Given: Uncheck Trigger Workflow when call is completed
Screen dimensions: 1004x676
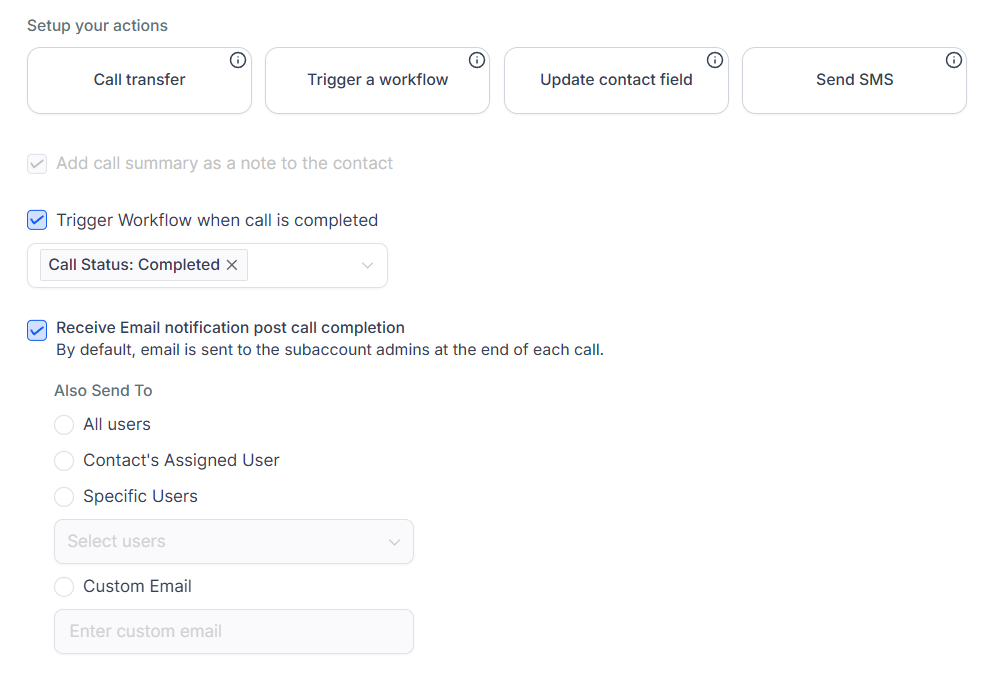Looking at the screenshot, I should [x=37, y=220].
